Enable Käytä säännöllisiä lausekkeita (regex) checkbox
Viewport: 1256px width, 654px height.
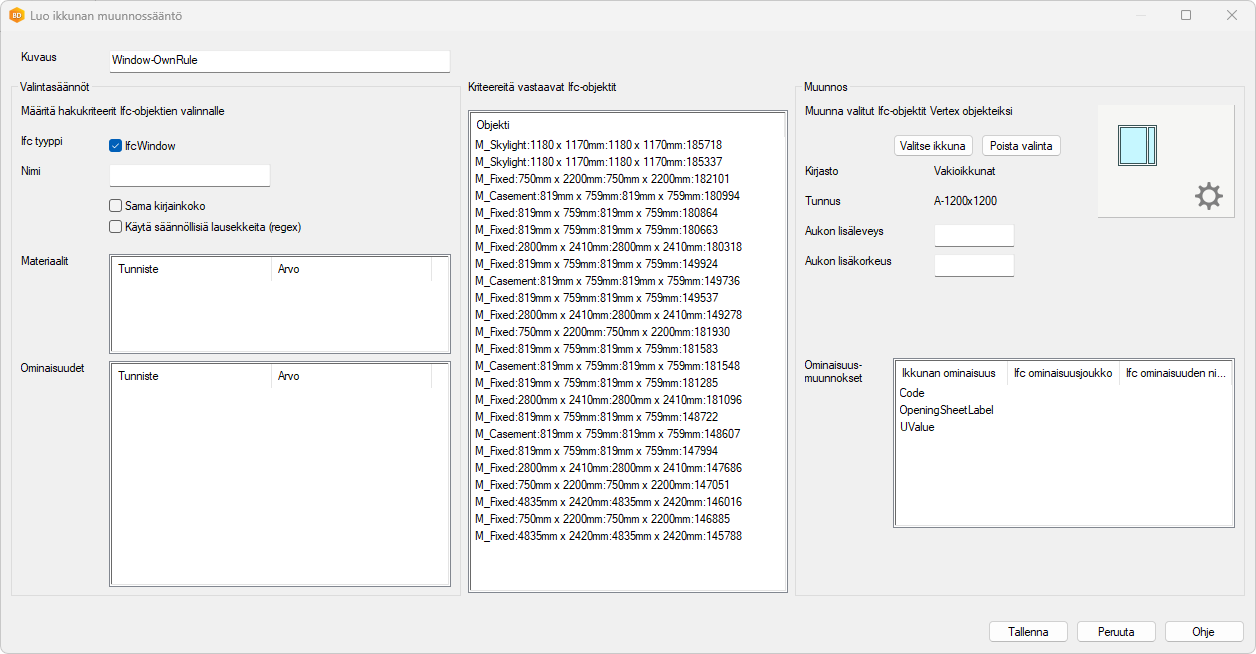tap(115, 227)
